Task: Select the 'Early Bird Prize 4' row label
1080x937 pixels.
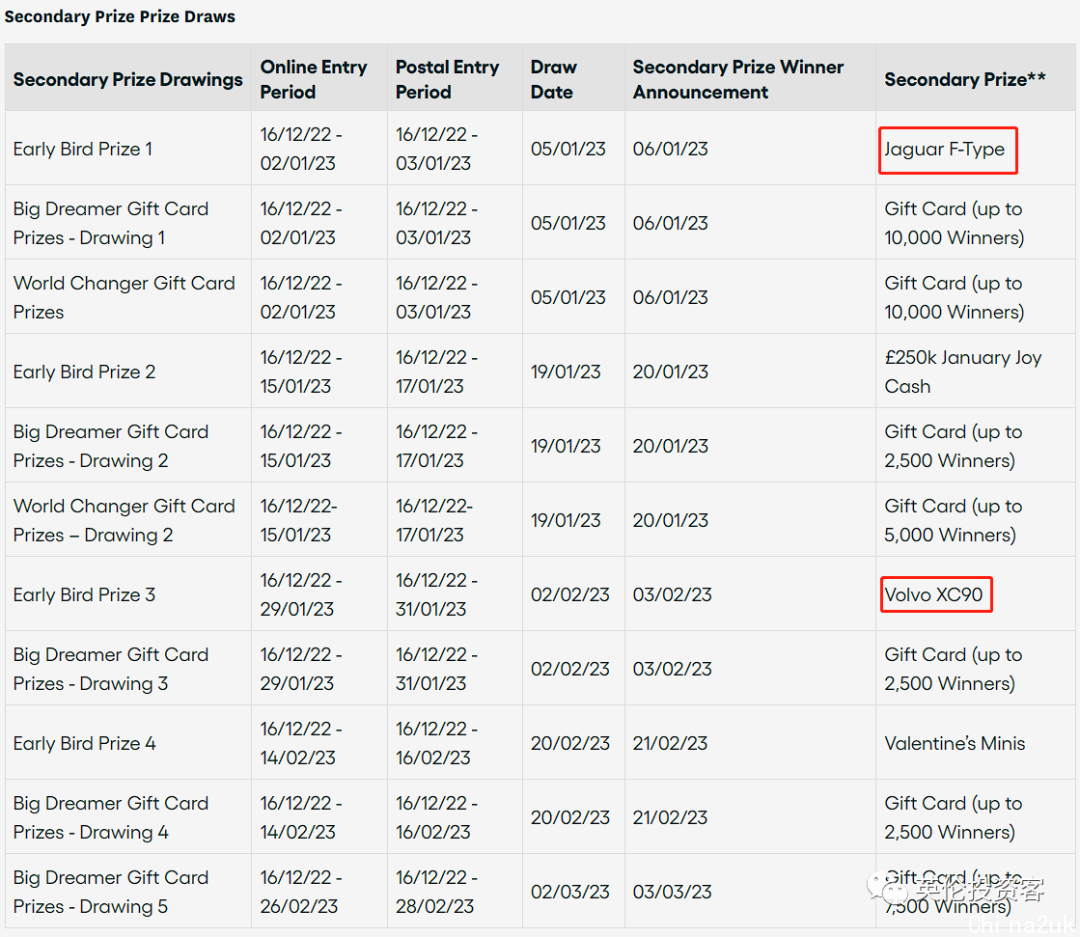Action: tap(84, 743)
